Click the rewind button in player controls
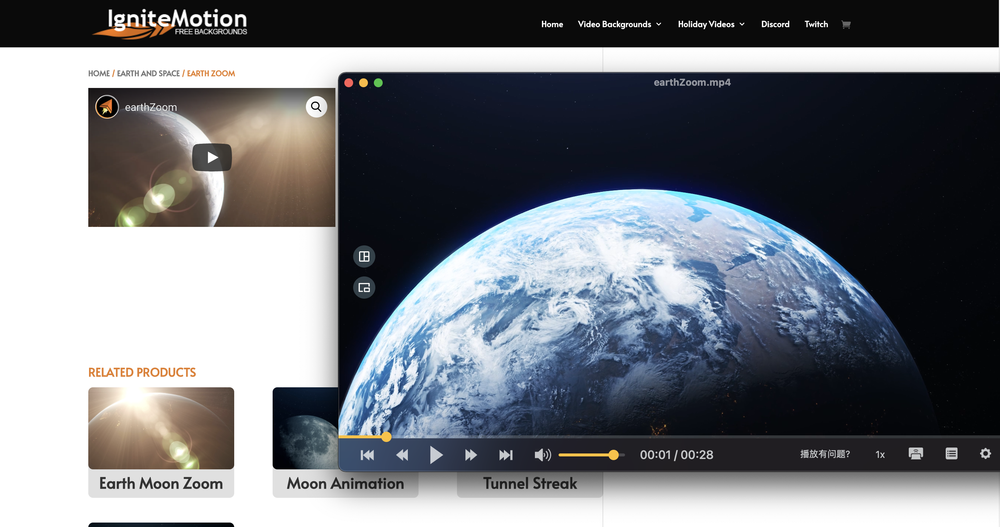This screenshot has height=527, width=1000. (x=402, y=455)
